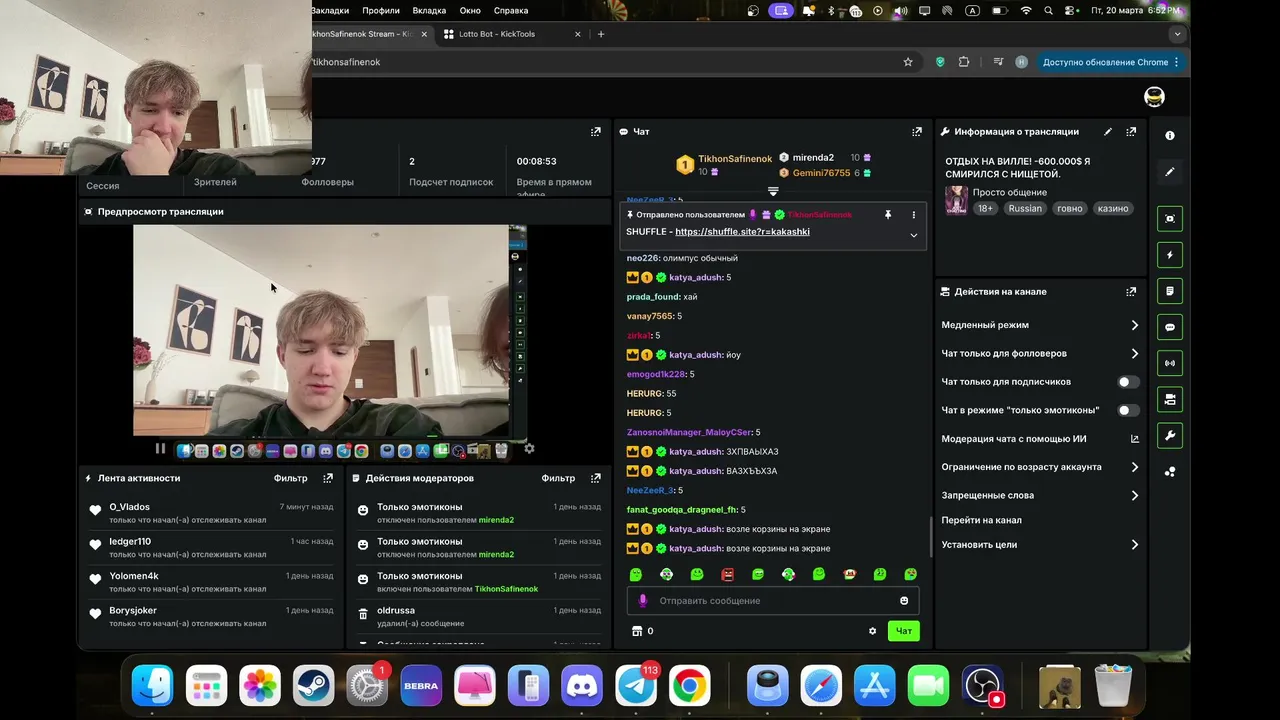Open mirenda2 in chat leaderboard

click(813, 158)
